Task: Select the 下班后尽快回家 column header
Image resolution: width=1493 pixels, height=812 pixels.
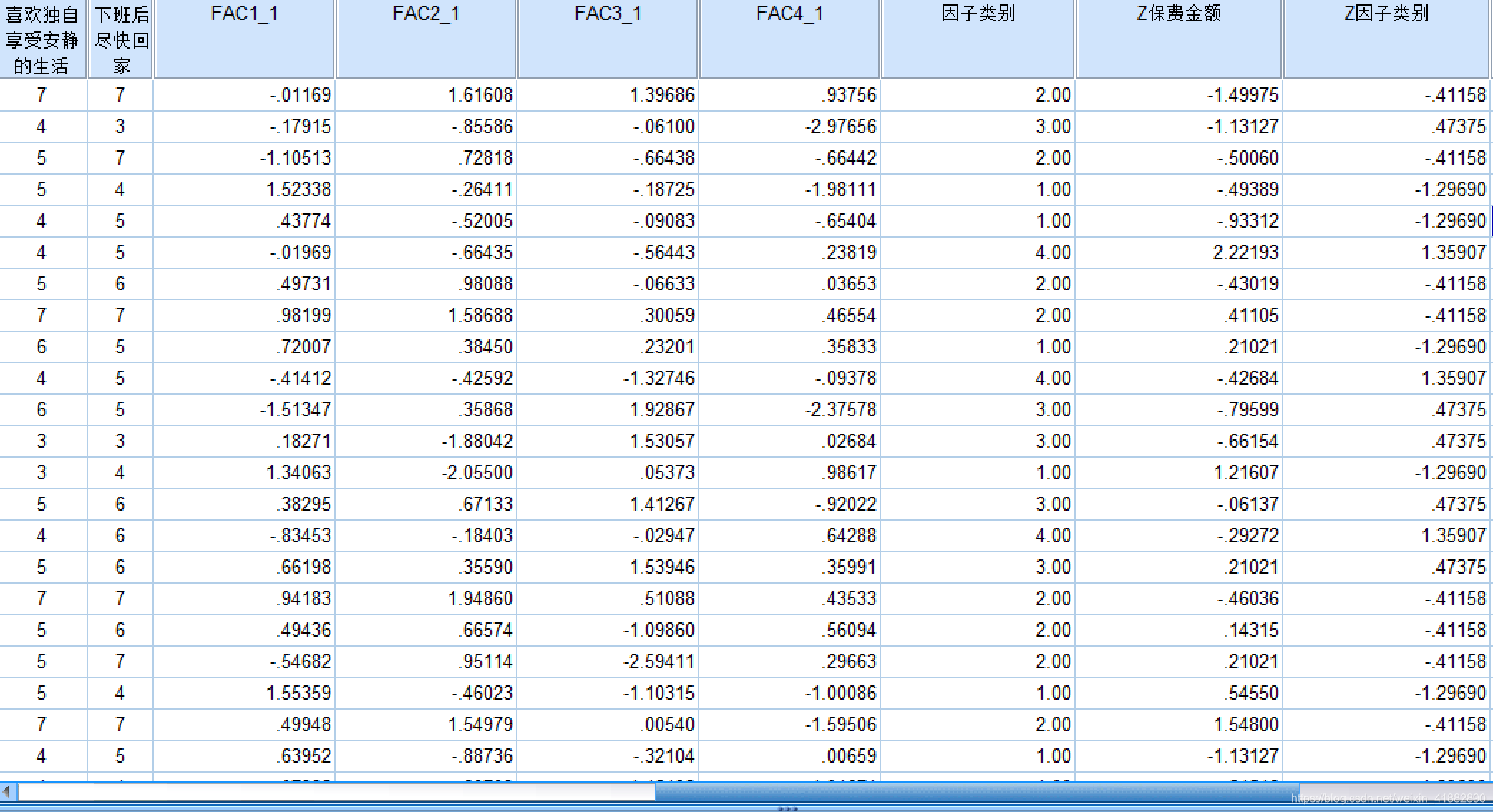Action: [x=120, y=39]
